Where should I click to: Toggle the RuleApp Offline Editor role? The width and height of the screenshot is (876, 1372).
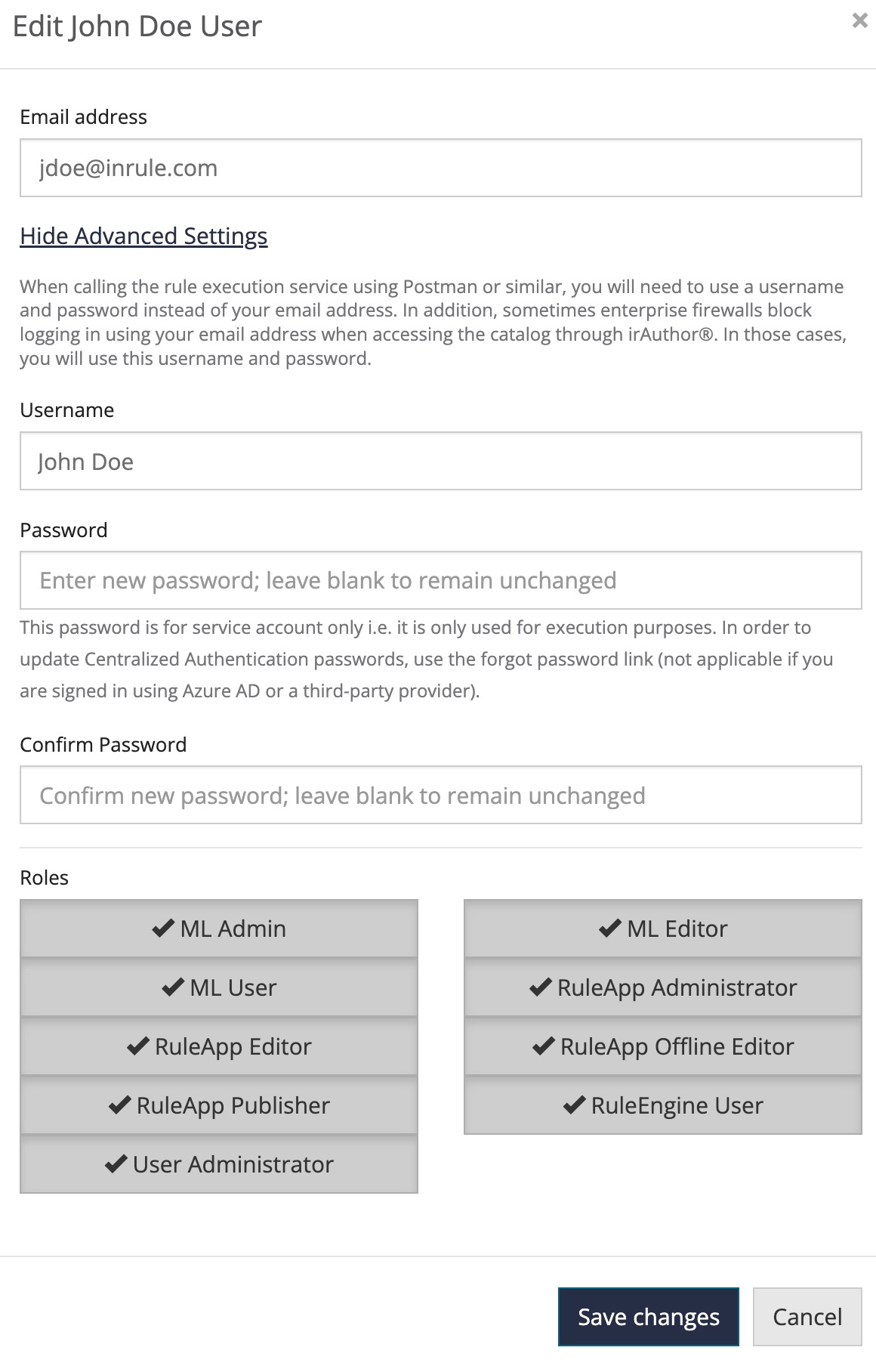(x=662, y=1046)
